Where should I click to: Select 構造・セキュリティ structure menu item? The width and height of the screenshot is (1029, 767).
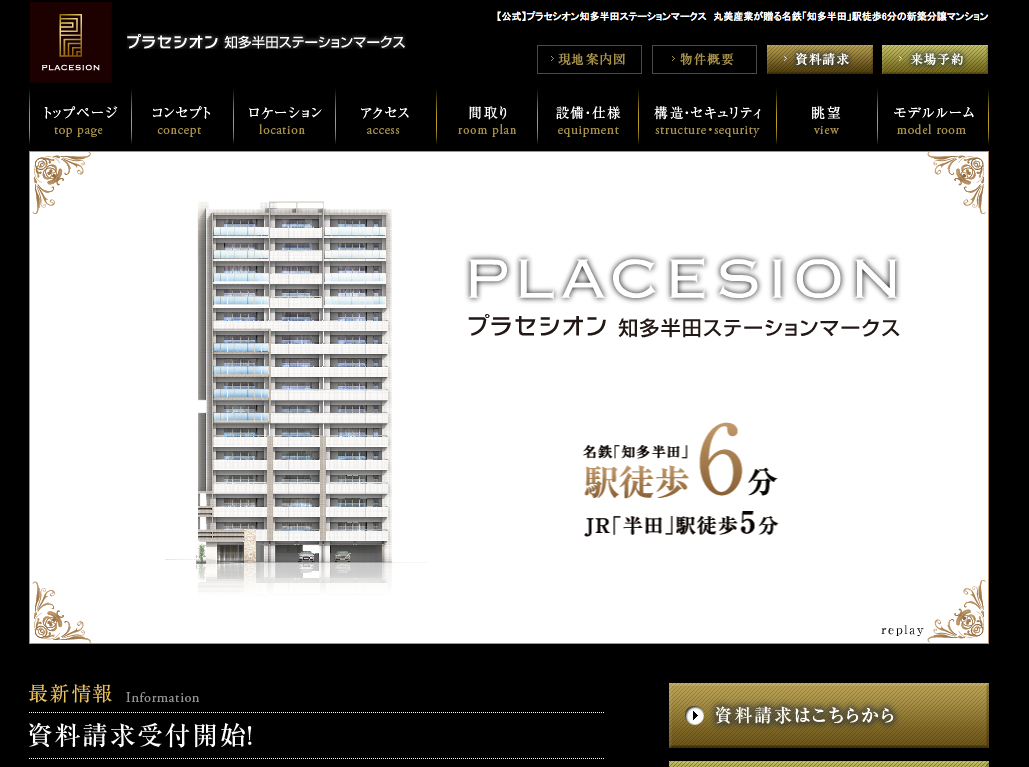pyautogui.click(x=707, y=120)
